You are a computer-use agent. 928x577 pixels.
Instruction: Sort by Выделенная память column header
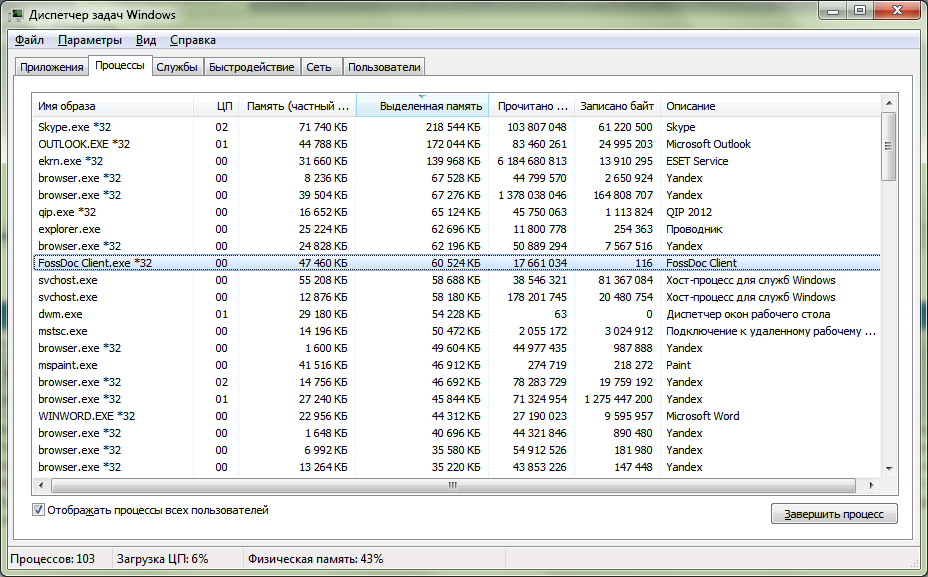422,106
